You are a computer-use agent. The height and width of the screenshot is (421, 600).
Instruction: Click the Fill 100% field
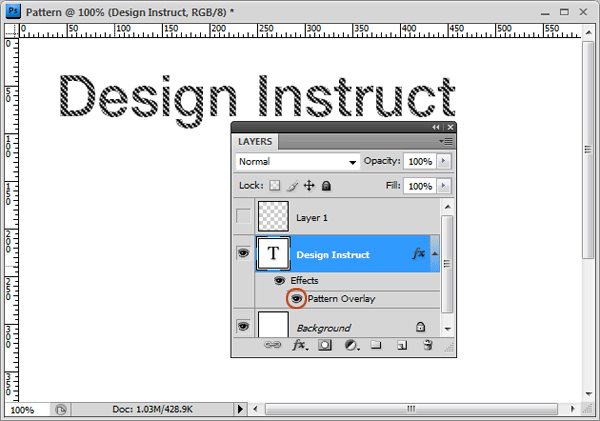[x=420, y=186]
